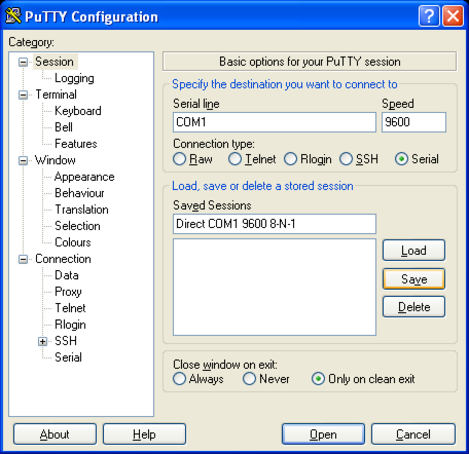Open the Logging category
This screenshot has height=454, width=469.
coord(74,78)
